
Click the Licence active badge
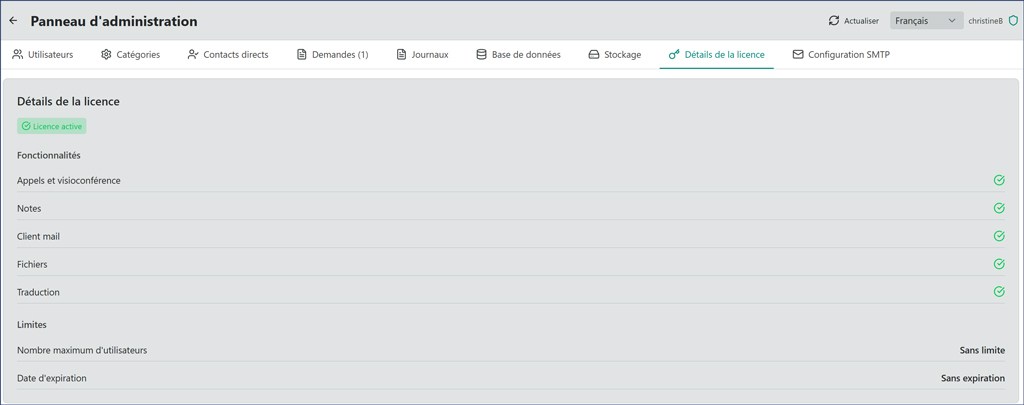click(52, 127)
